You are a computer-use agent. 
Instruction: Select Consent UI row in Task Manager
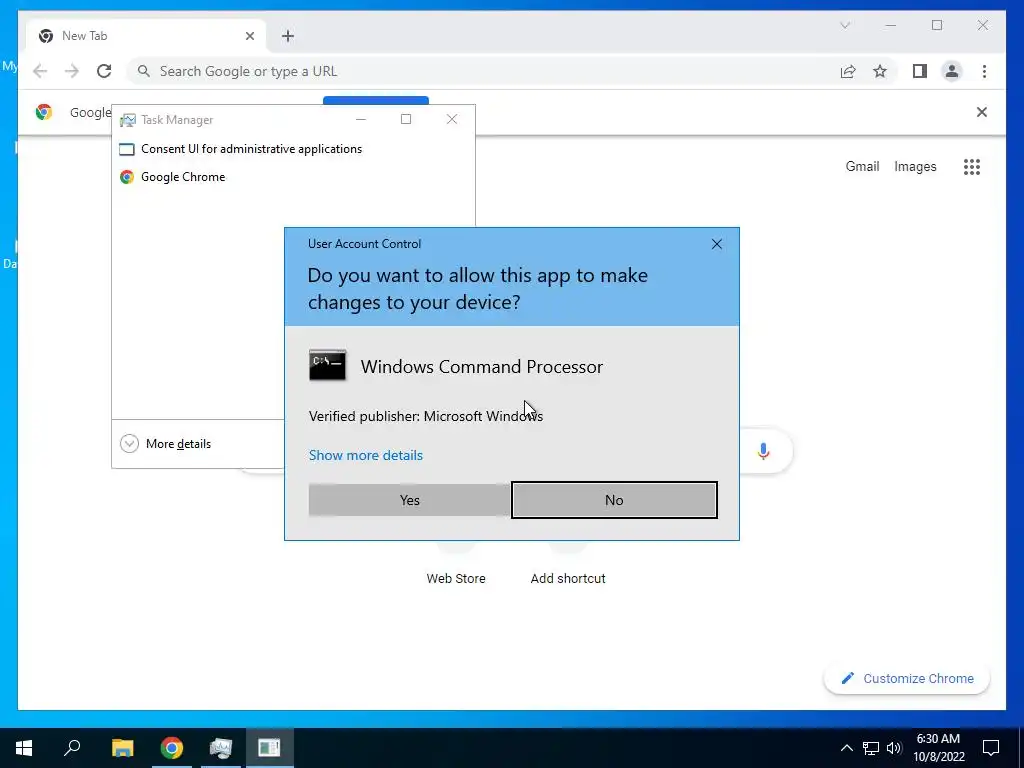click(x=293, y=149)
